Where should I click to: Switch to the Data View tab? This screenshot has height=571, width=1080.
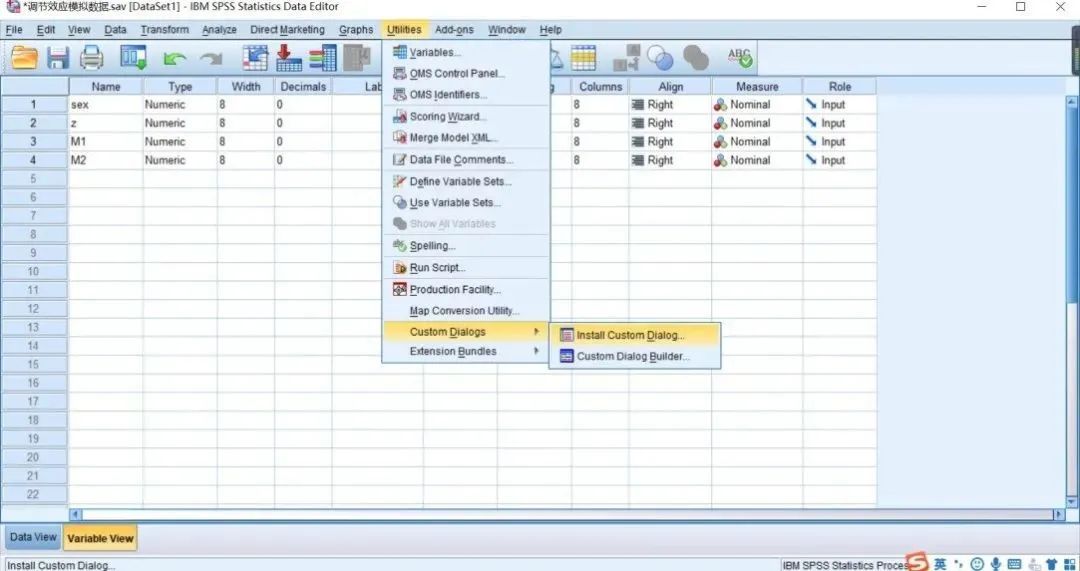click(x=33, y=537)
